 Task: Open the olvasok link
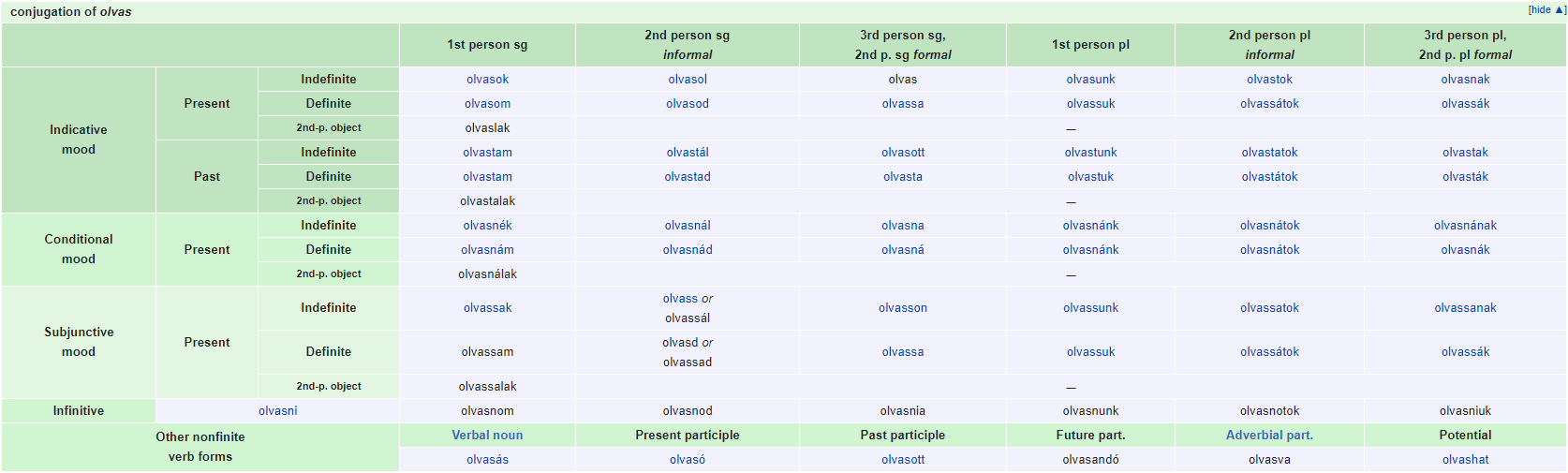[487, 80]
